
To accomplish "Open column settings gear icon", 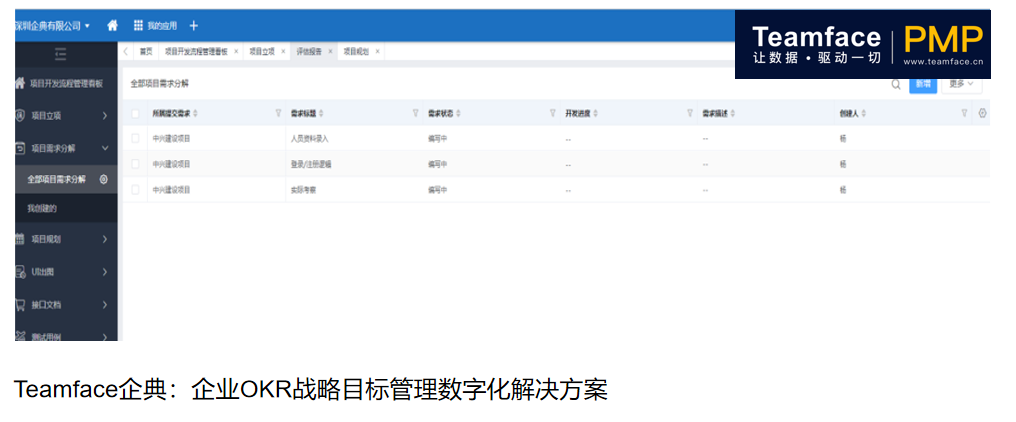I will [983, 113].
